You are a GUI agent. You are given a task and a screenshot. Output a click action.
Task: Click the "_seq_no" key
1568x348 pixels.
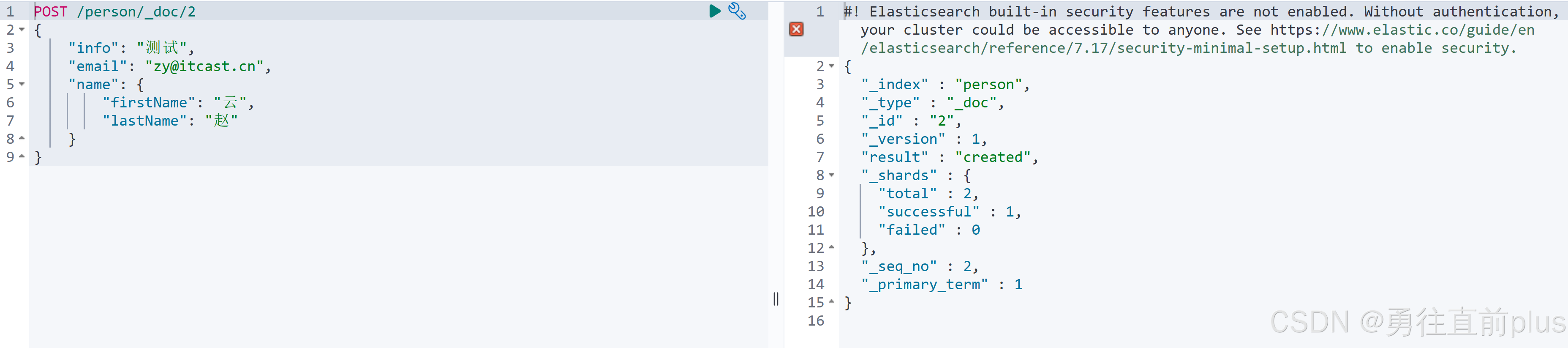898,266
